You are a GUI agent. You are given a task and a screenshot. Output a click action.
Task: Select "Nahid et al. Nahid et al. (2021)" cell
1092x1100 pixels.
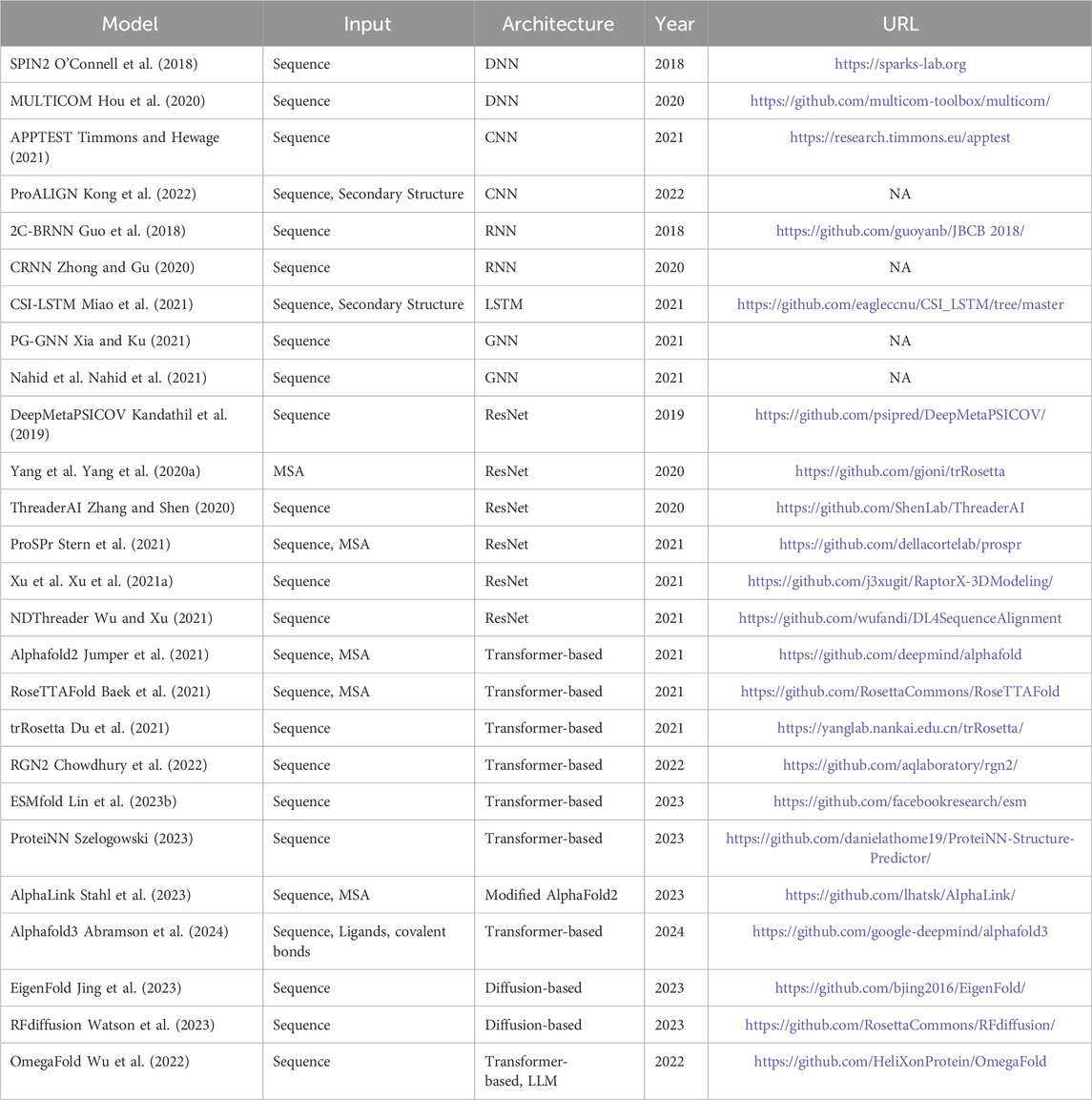(x=132, y=378)
